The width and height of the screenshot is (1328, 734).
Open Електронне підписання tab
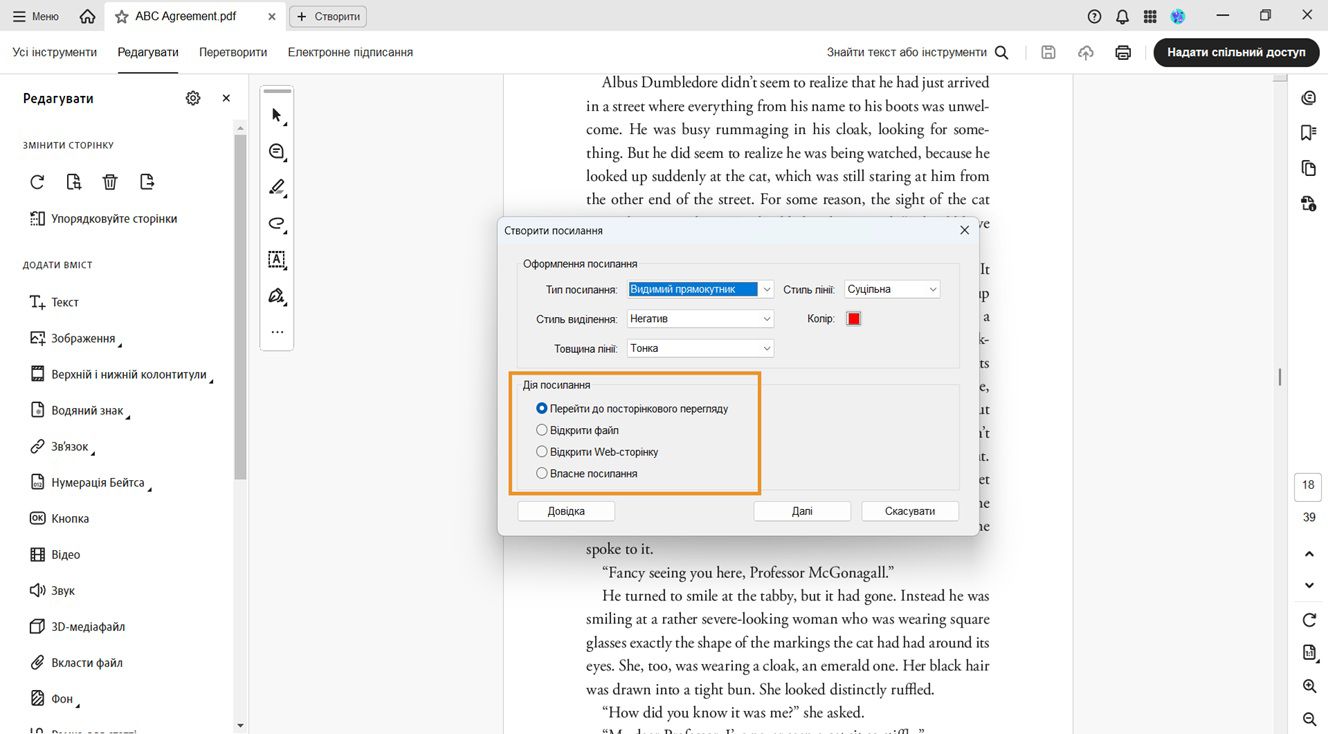click(x=350, y=52)
